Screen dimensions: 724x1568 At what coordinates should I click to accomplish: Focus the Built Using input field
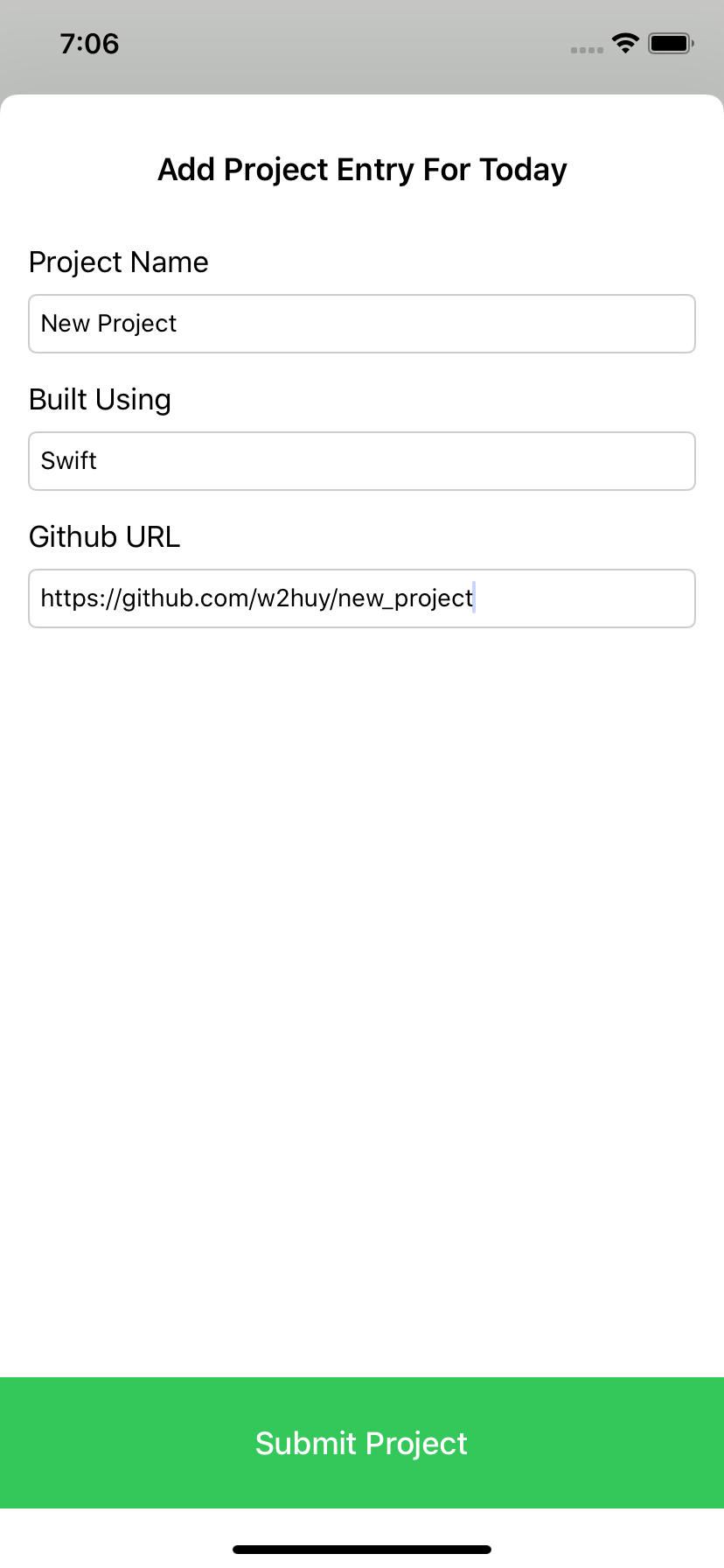pos(362,461)
